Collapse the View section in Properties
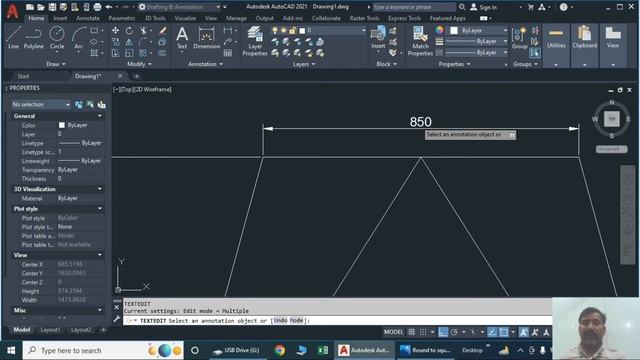640x360 pixels. pyautogui.click(x=100, y=255)
